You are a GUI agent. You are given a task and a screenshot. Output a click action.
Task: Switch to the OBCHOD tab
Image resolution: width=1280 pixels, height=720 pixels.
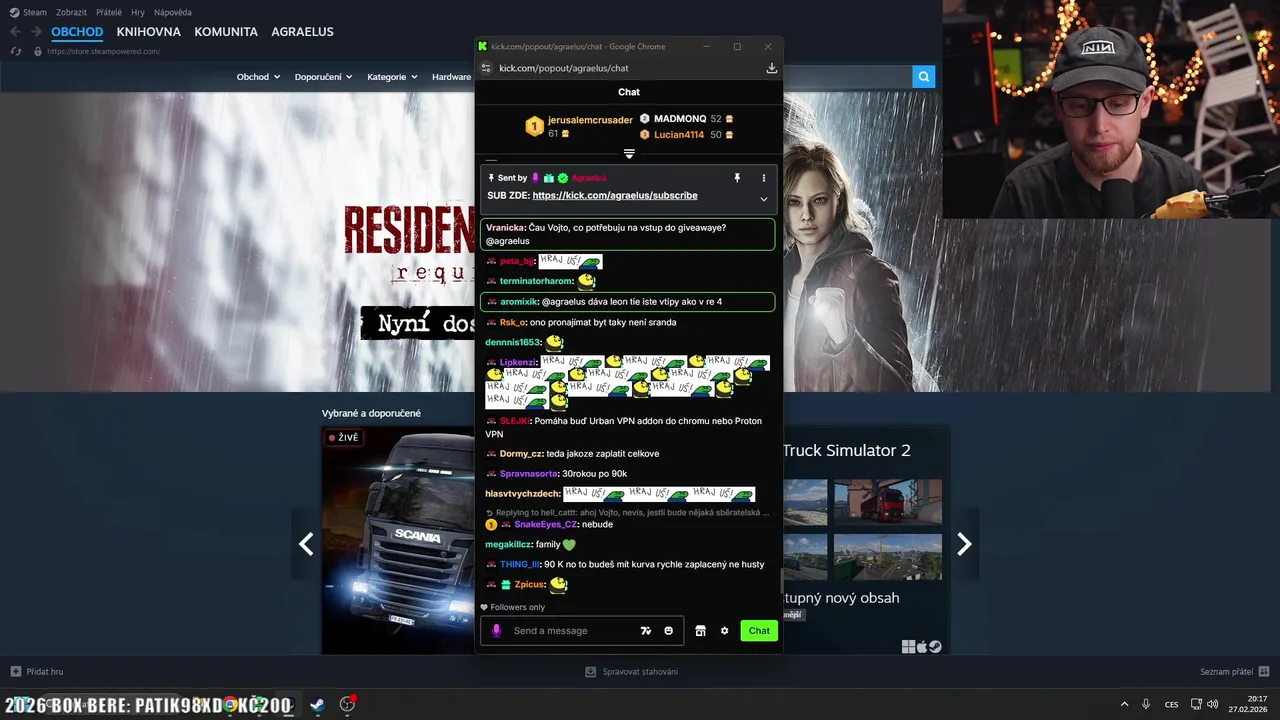(x=77, y=32)
